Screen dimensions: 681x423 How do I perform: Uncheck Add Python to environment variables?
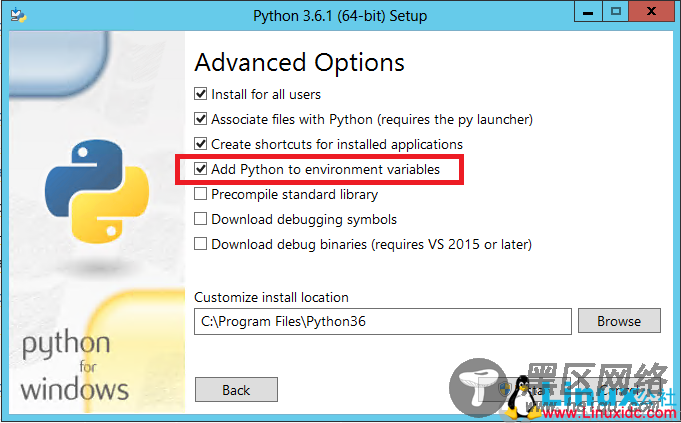[200, 169]
